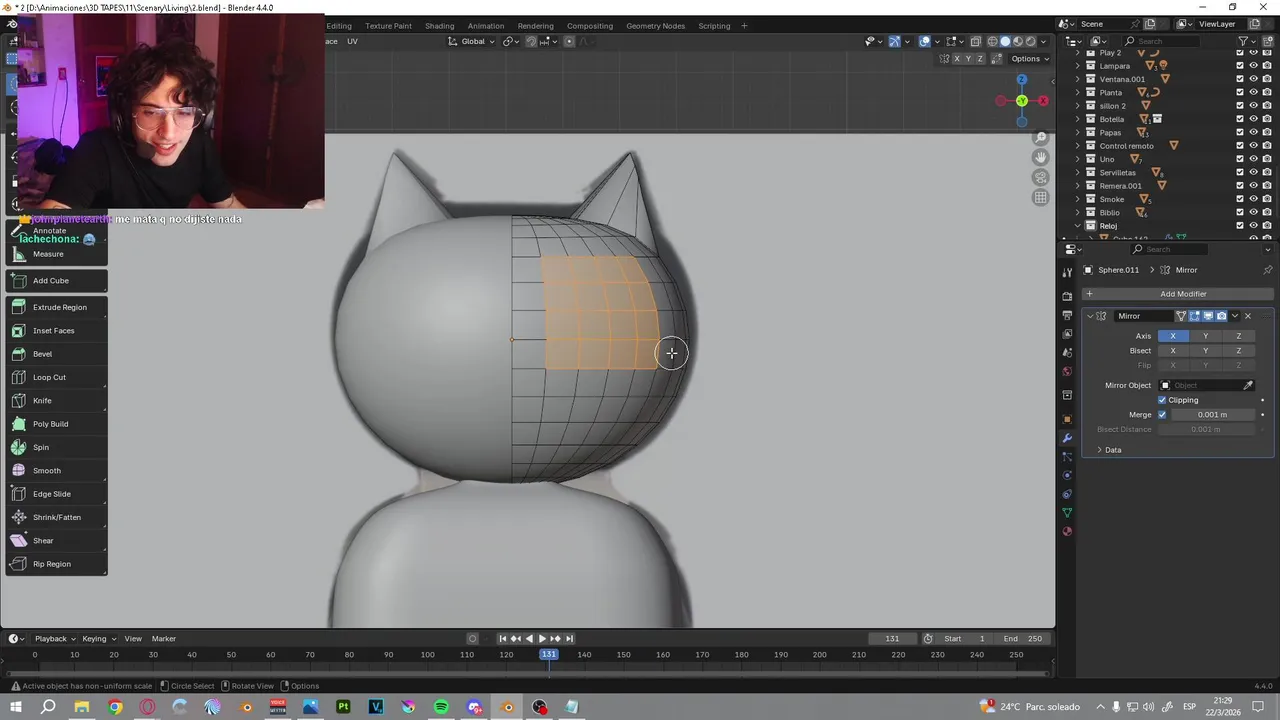
Task: Choose the Rip Region tool
Action: tap(56, 564)
